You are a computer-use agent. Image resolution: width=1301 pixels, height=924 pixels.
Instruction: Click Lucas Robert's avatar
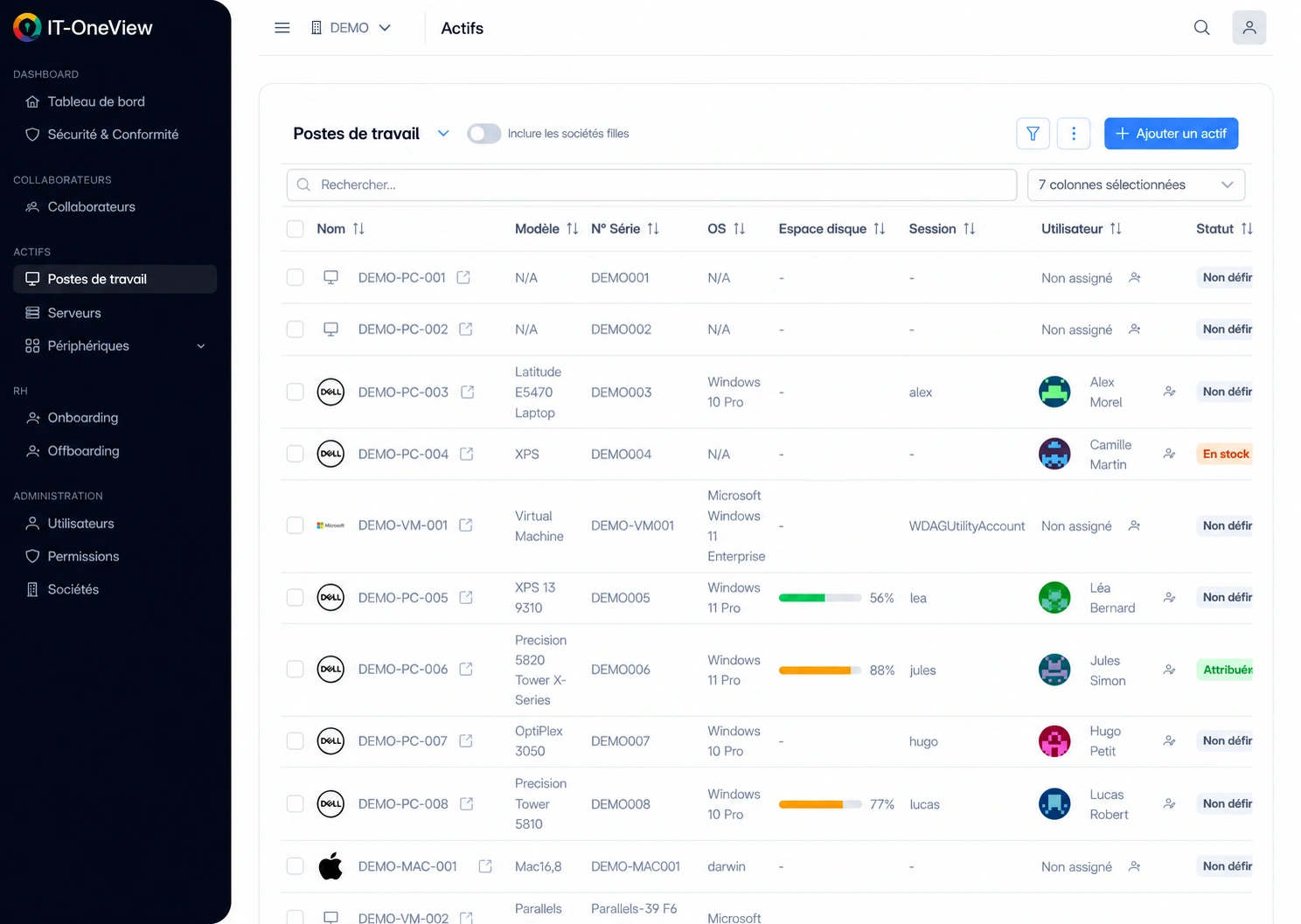1054,804
